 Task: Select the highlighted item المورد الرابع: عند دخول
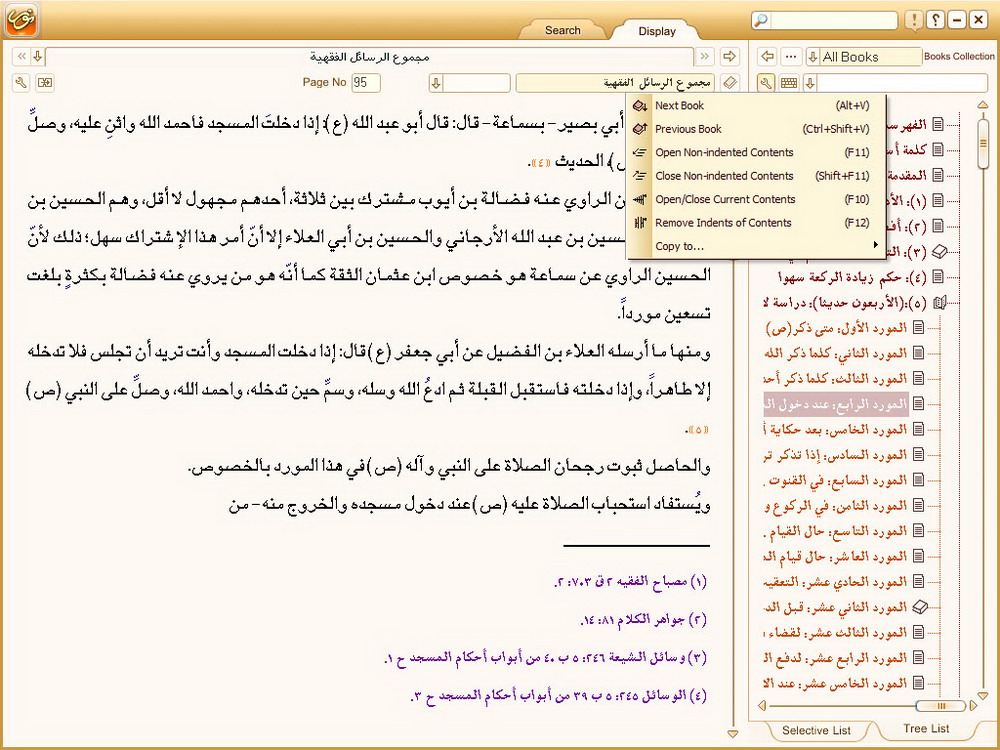[x=835, y=404]
